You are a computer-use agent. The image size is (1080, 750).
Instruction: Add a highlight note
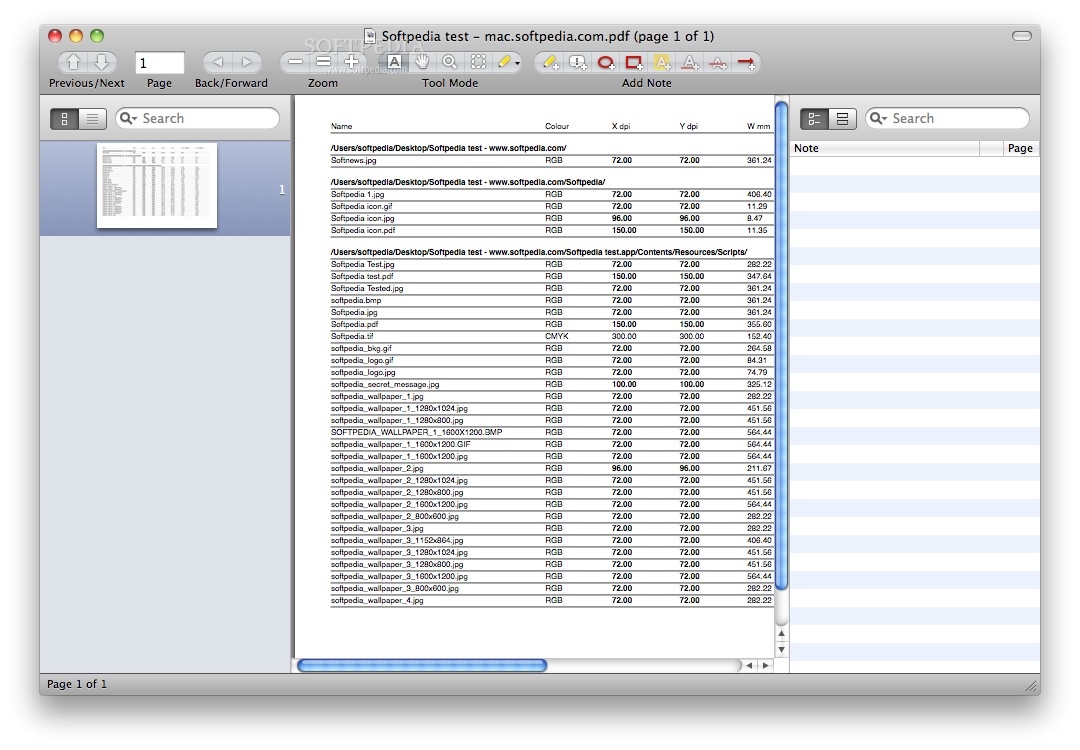(662, 63)
